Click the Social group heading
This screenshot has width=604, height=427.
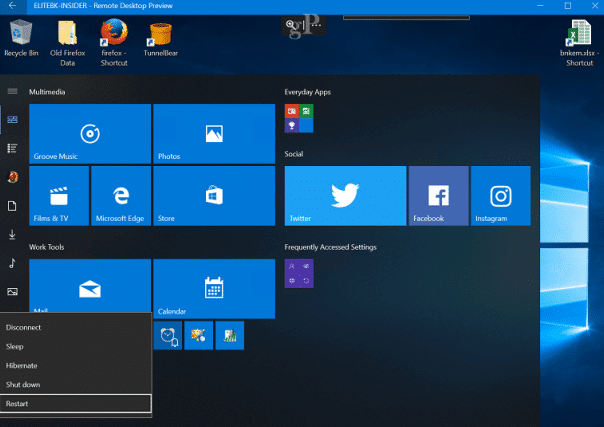click(294, 154)
